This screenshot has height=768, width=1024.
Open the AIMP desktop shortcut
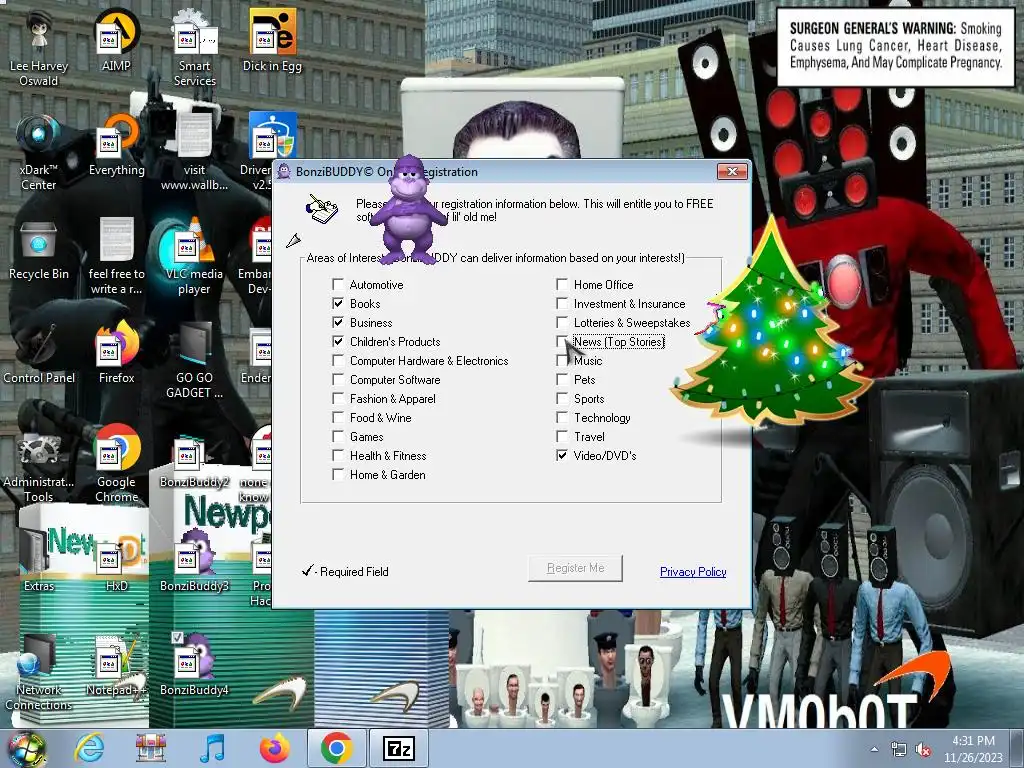pos(116,40)
